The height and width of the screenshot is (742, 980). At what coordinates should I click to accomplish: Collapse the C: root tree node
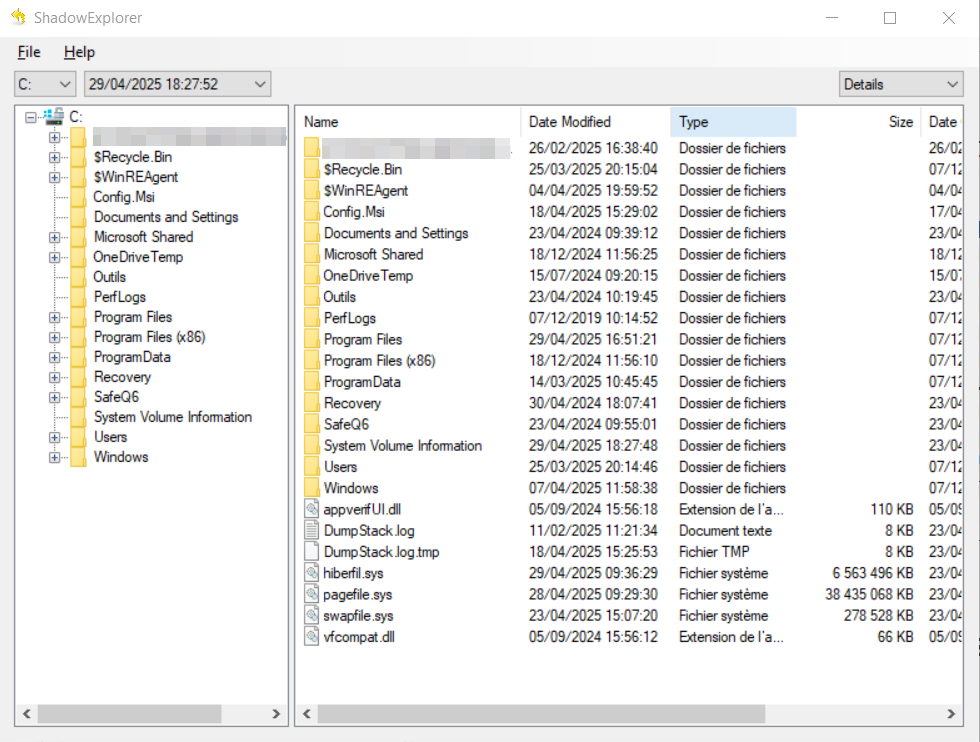point(31,117)
